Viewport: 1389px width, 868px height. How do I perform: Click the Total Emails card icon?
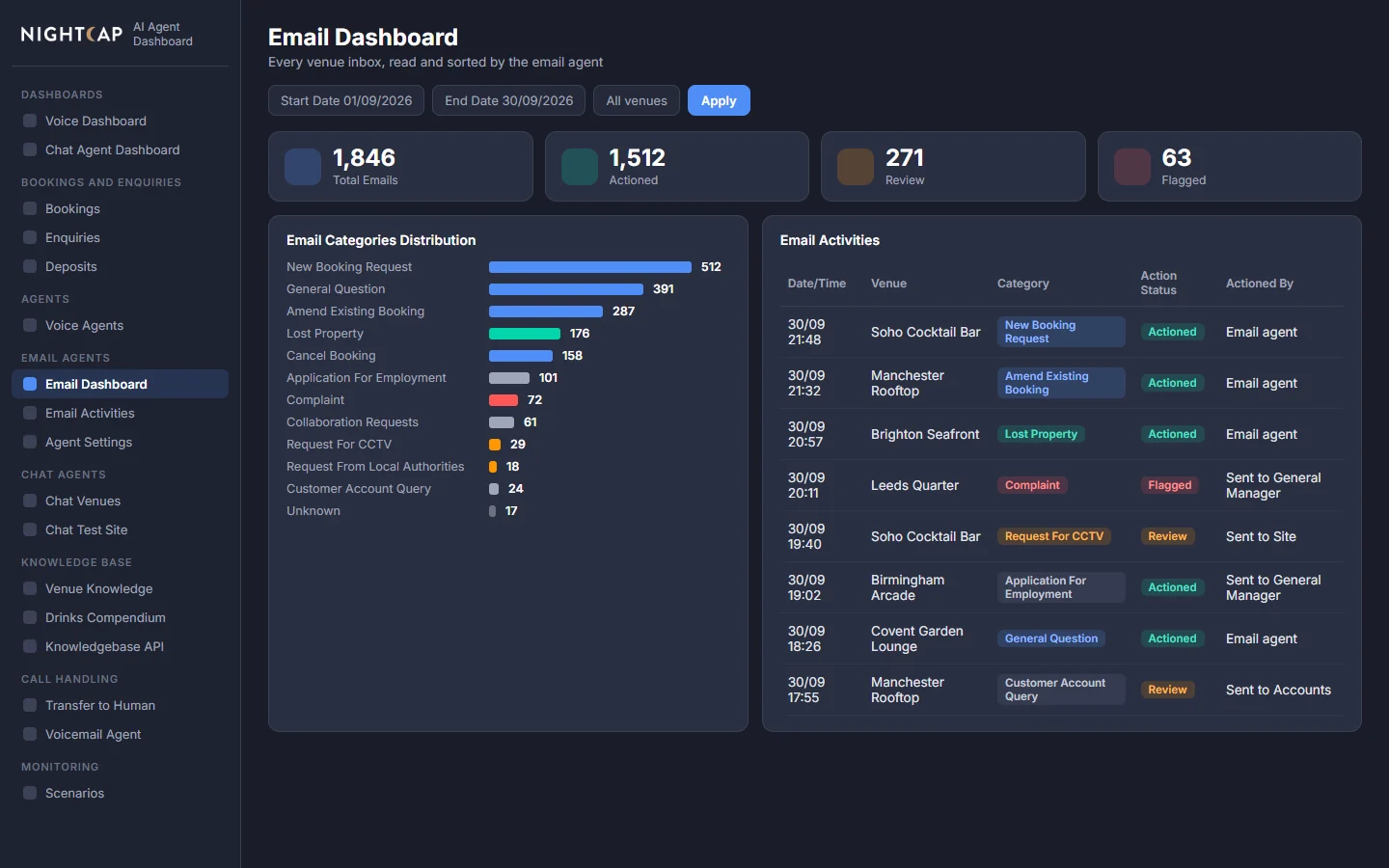pyautogui.click(x=303, y=167)
